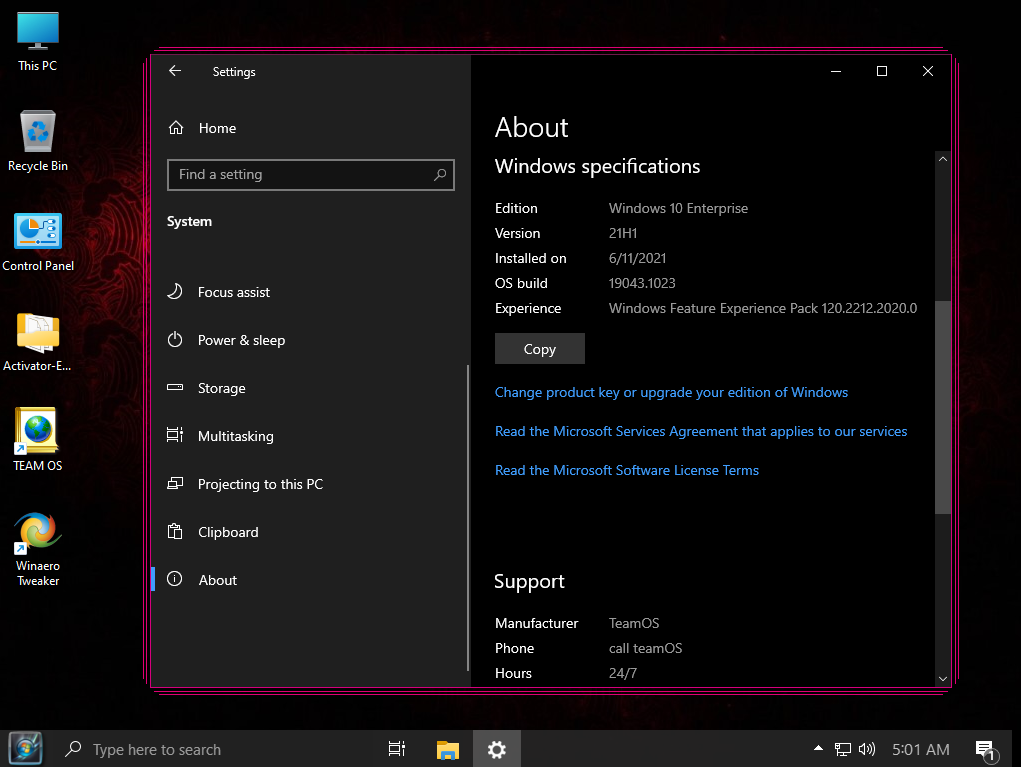Click the scroll up arrow on About page
The width and height of the screenshot is (1021, 767).
943,159
